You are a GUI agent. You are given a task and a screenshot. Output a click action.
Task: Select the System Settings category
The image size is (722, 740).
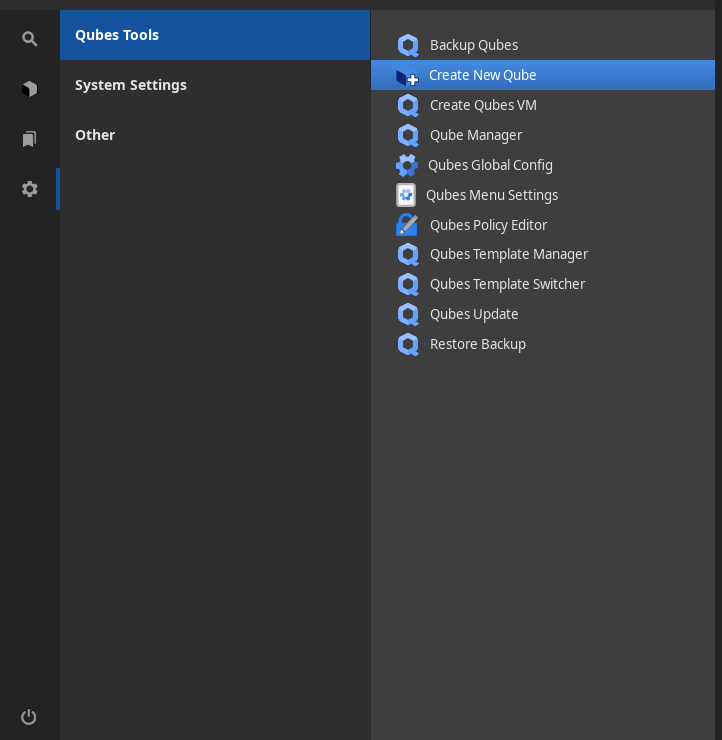point(215,85)
